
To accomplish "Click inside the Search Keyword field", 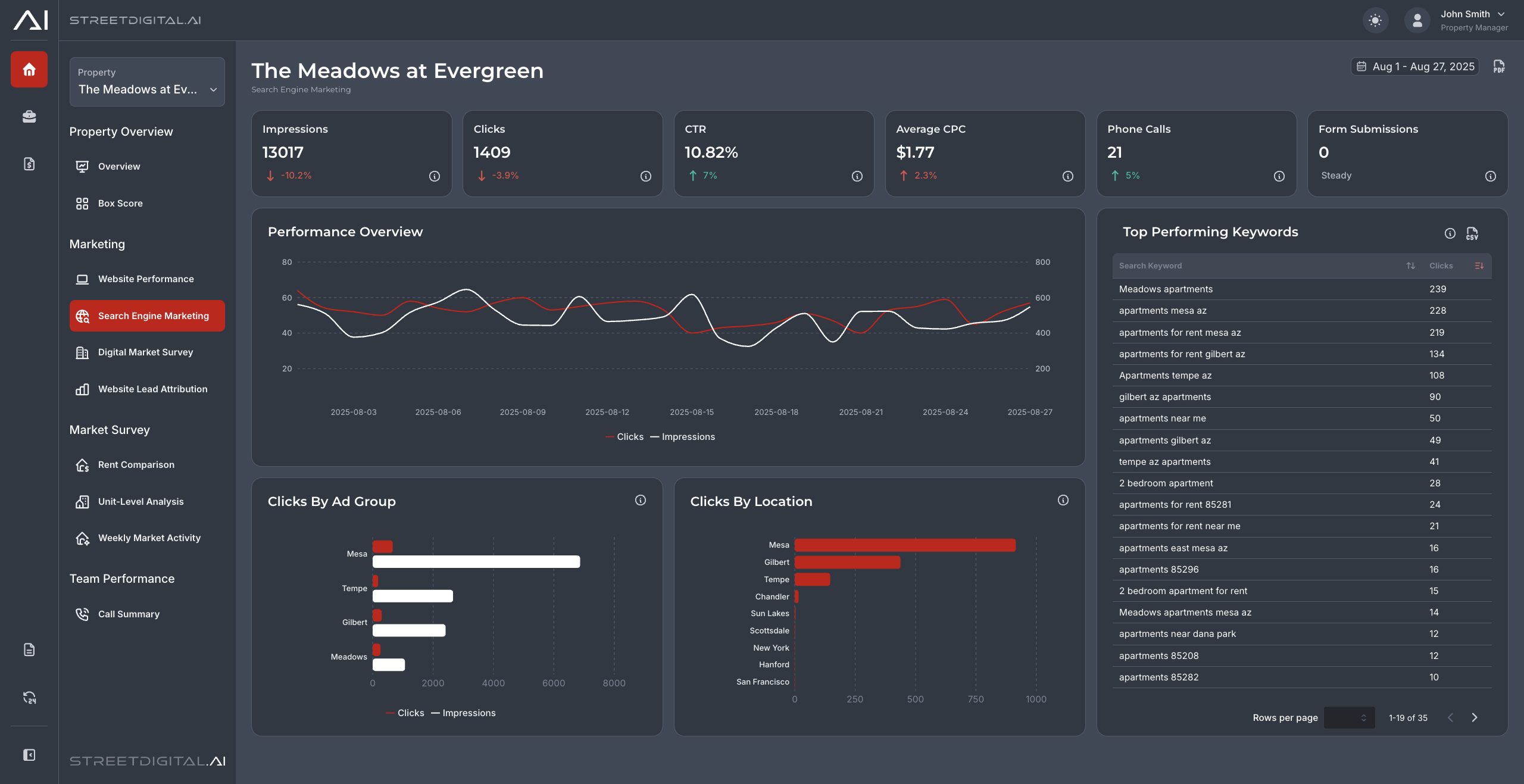I will 1220,266.
